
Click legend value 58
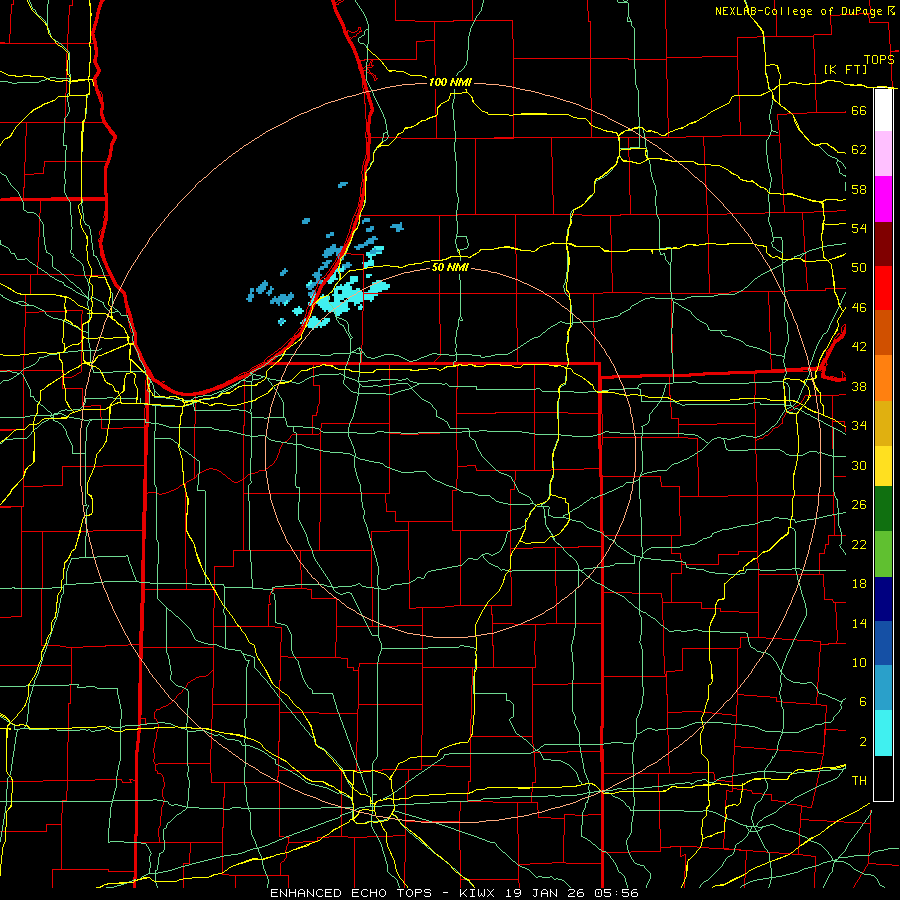click(859, 189)
